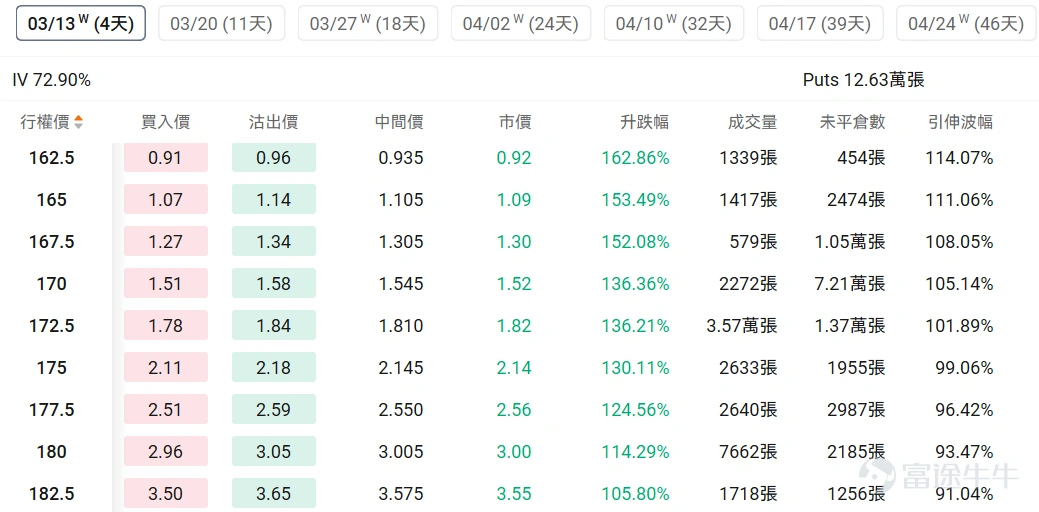Click market price 3.55 value
Screen dimensions: 1039x512
[514, 493]
